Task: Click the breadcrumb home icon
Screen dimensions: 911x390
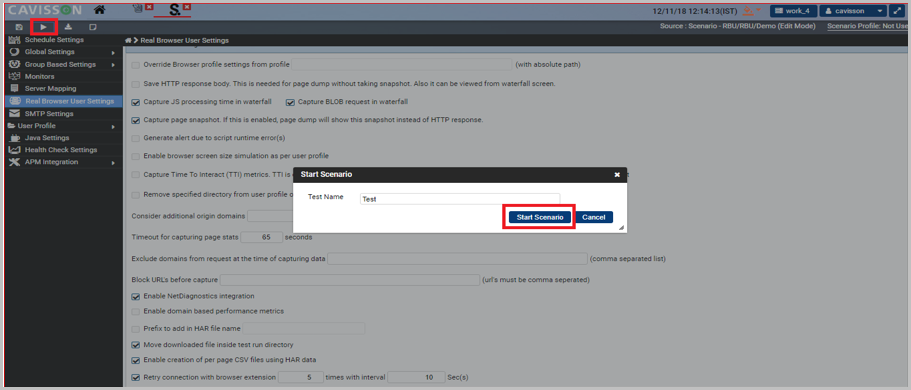Action: 128,41
